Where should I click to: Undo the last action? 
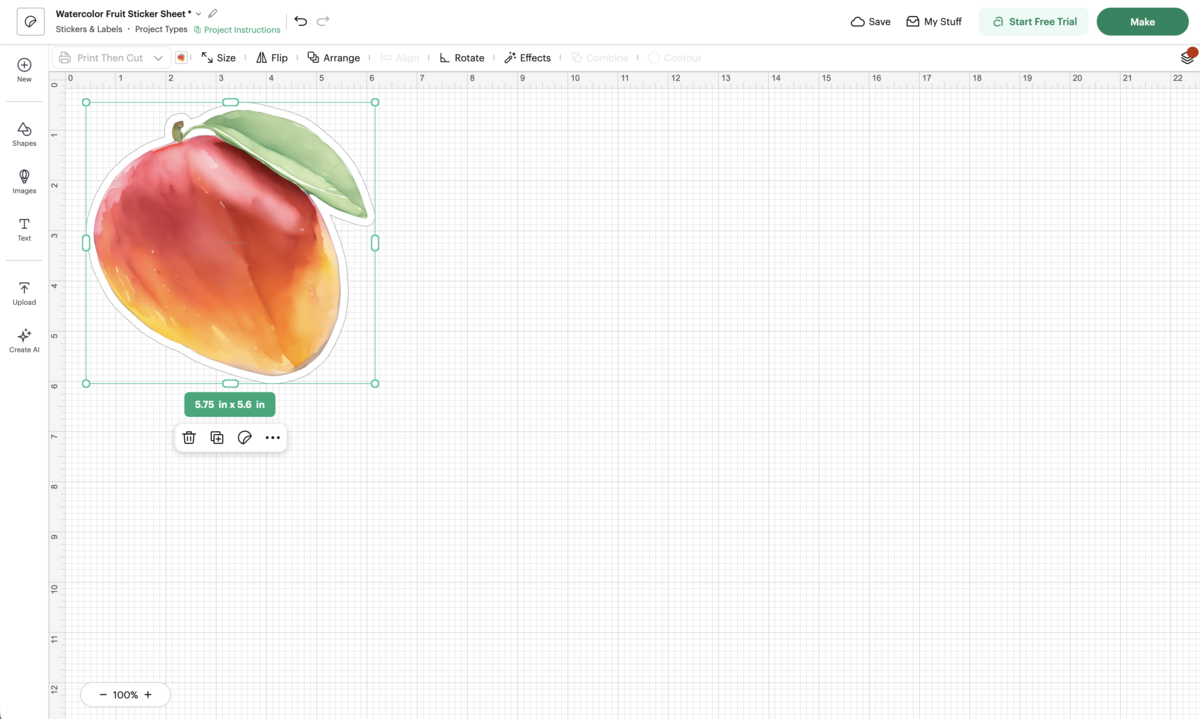(x=300, y=21)
